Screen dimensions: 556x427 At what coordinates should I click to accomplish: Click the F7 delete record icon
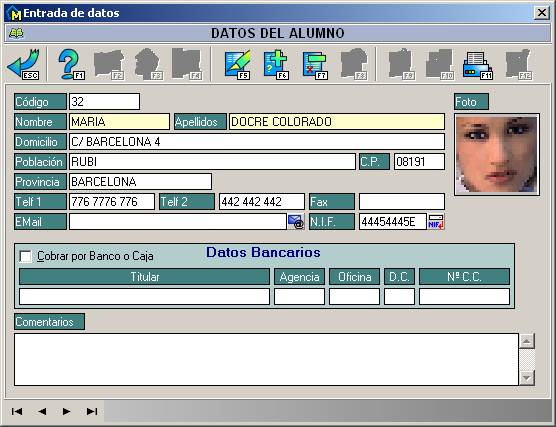(315, 64)
